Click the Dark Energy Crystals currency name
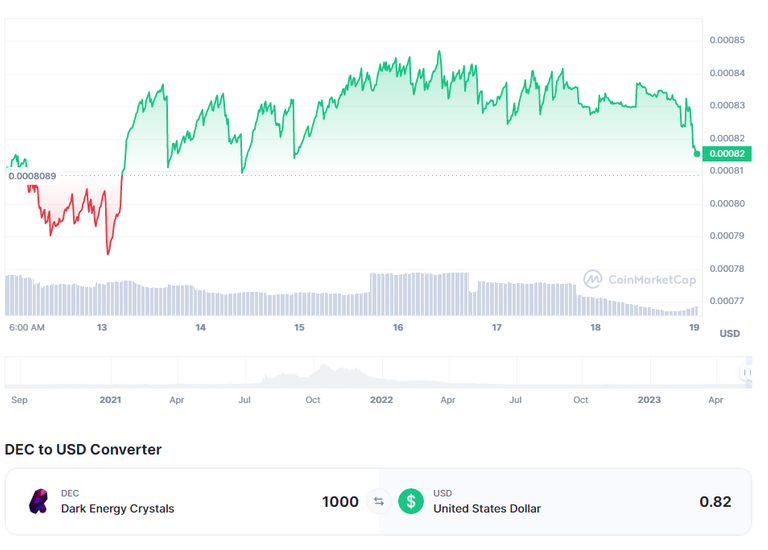 tap(118, 509)
